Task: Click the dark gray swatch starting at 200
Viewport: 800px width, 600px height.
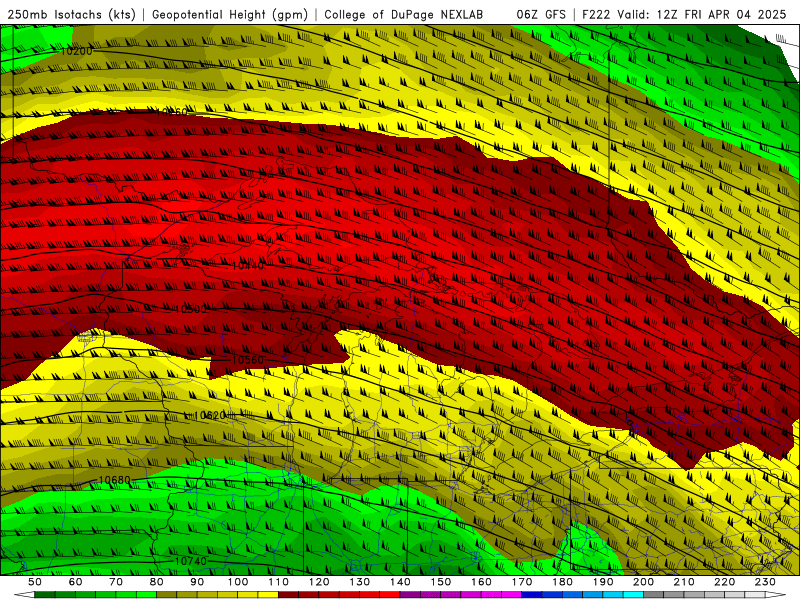Action: pos(653,595)
